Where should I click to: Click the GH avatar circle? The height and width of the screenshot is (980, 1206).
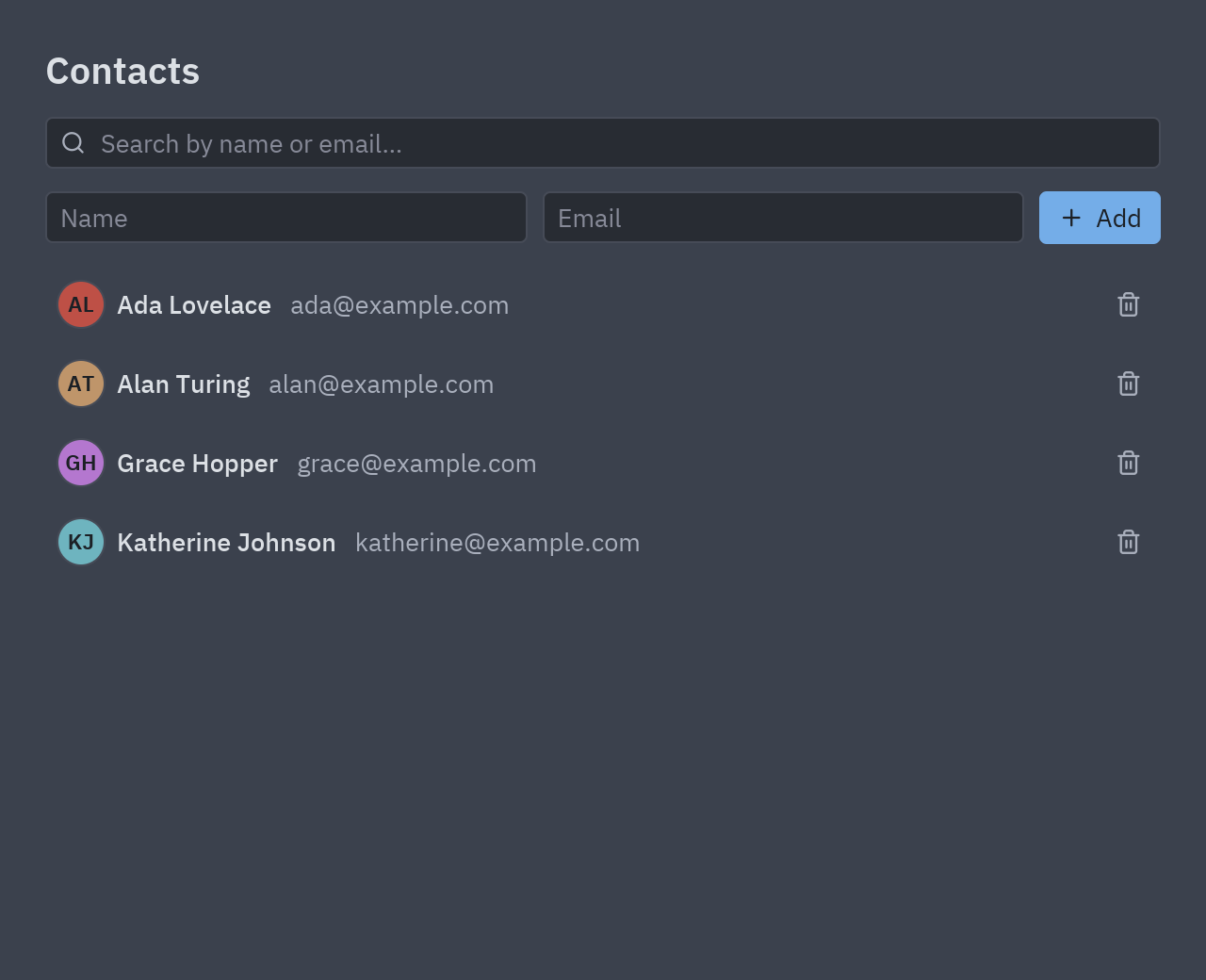tap(81, 463)
